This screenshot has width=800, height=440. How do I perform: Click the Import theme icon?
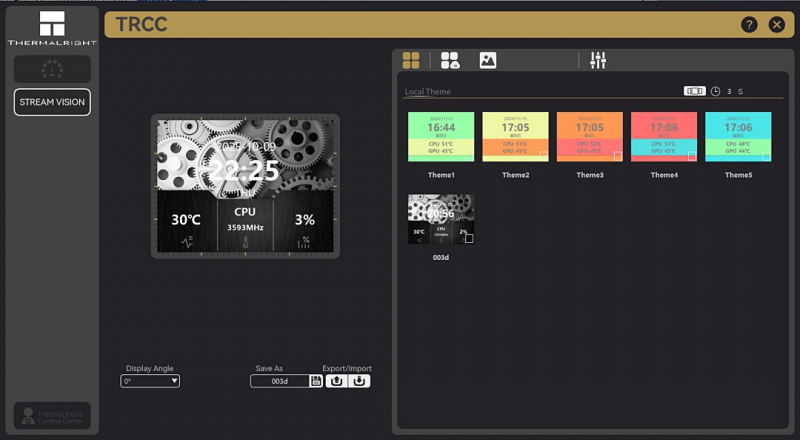[x=360, y=381]
